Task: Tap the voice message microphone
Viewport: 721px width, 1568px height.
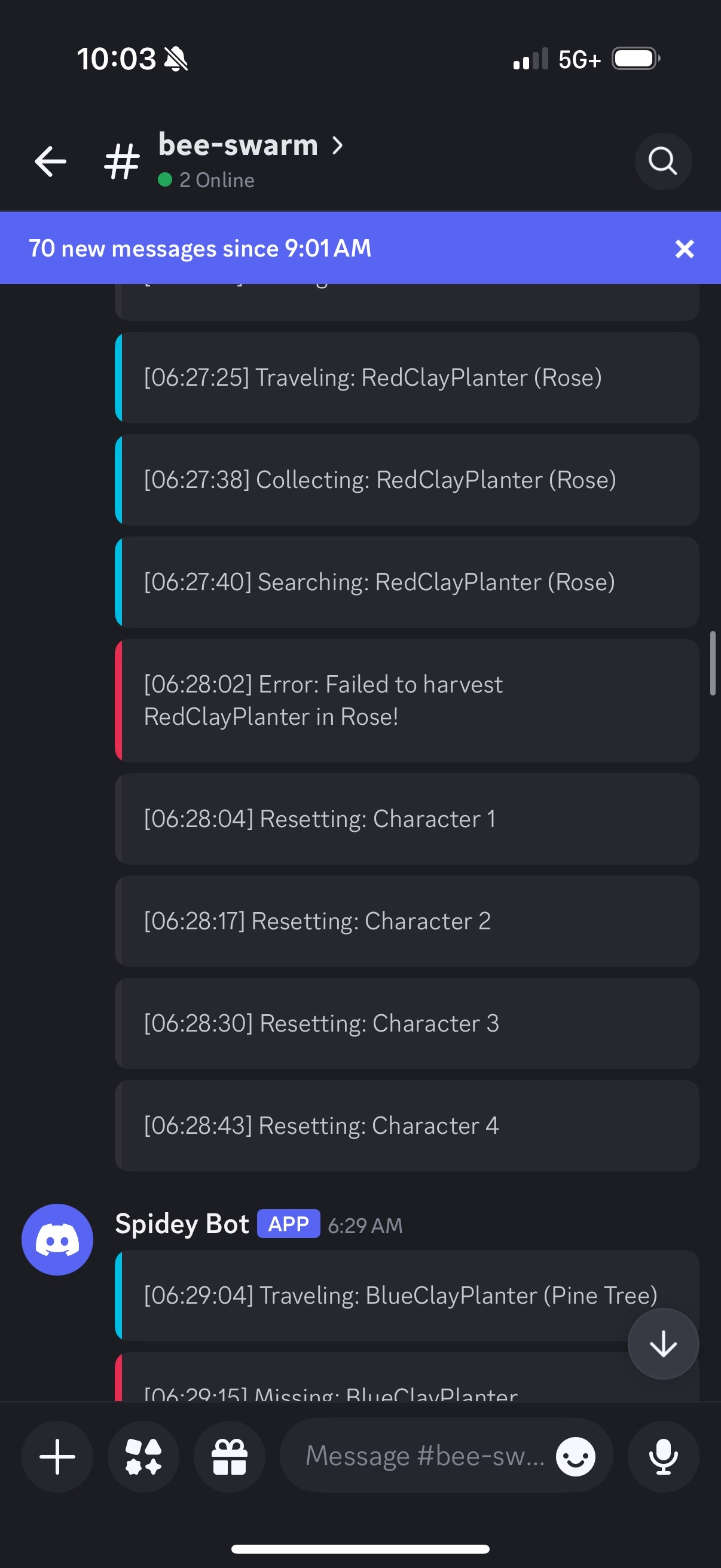Action: [663, 1457]
